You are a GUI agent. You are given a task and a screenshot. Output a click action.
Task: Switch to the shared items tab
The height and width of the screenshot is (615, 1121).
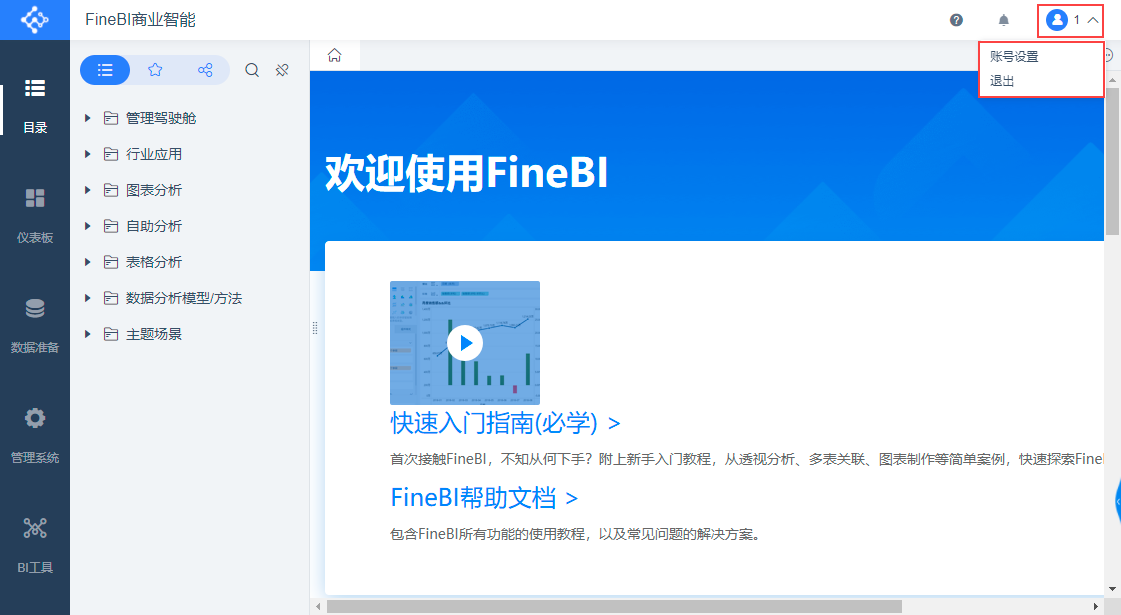[205, 70]
